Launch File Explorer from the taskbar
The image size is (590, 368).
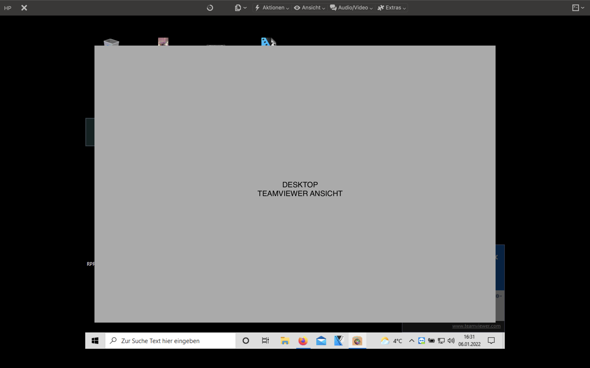285,341
